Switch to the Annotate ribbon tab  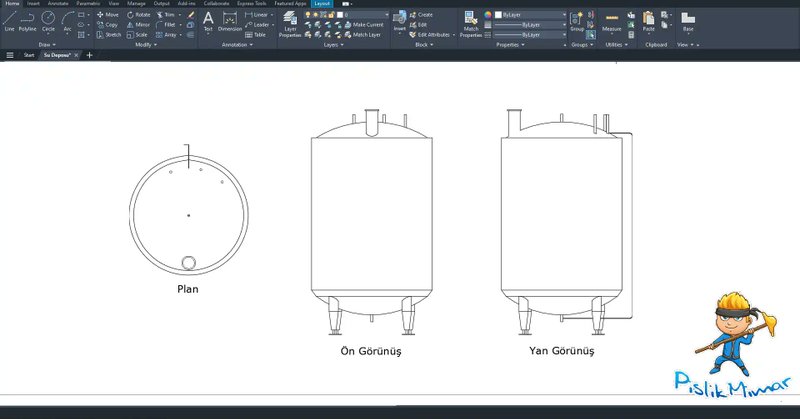click(x=58, y=4)
